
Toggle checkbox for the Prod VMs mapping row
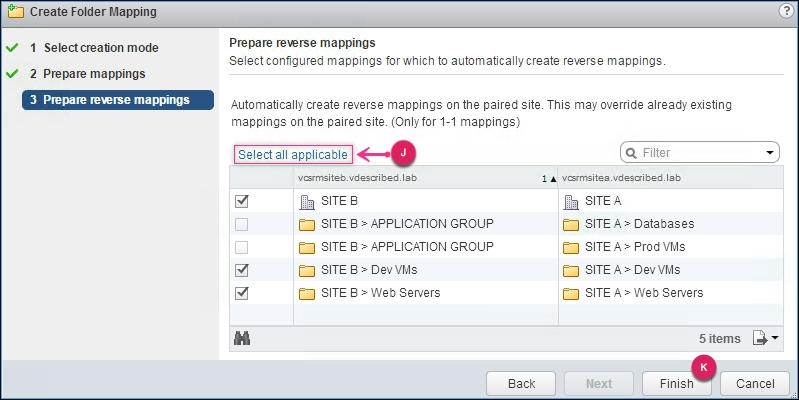click(x=242, y=247)
